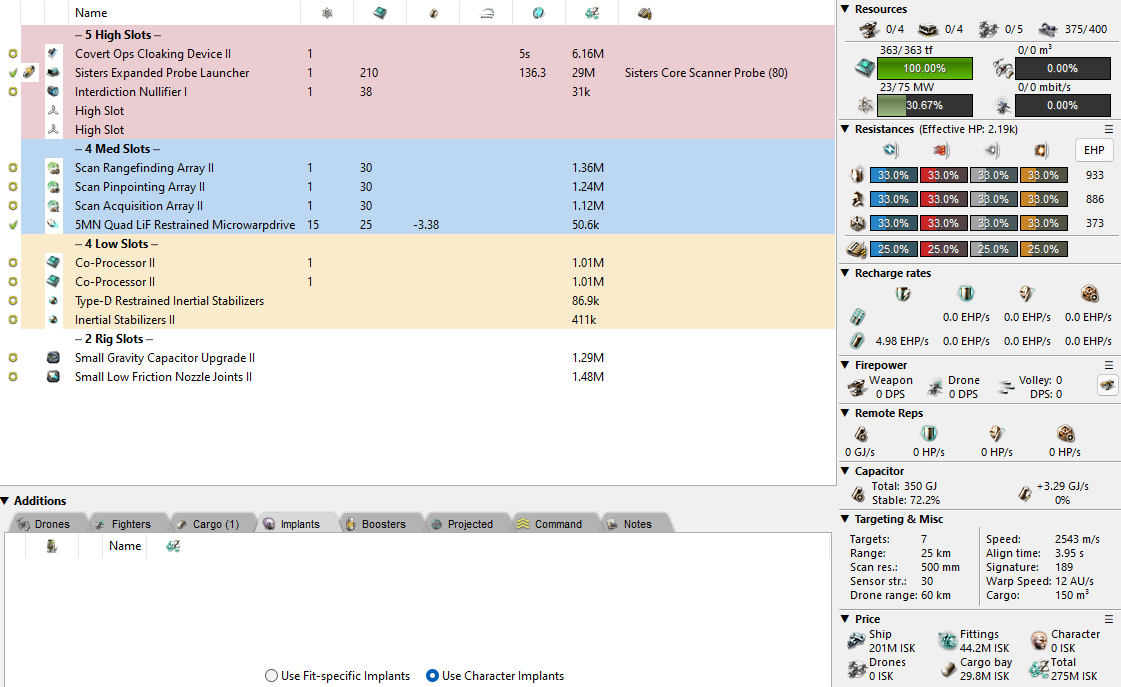Click the weapon DPS reload toggle icon in Firepower
Image resolution: width=1121 pixels, height=687 pixels.
click(1107, 385)
